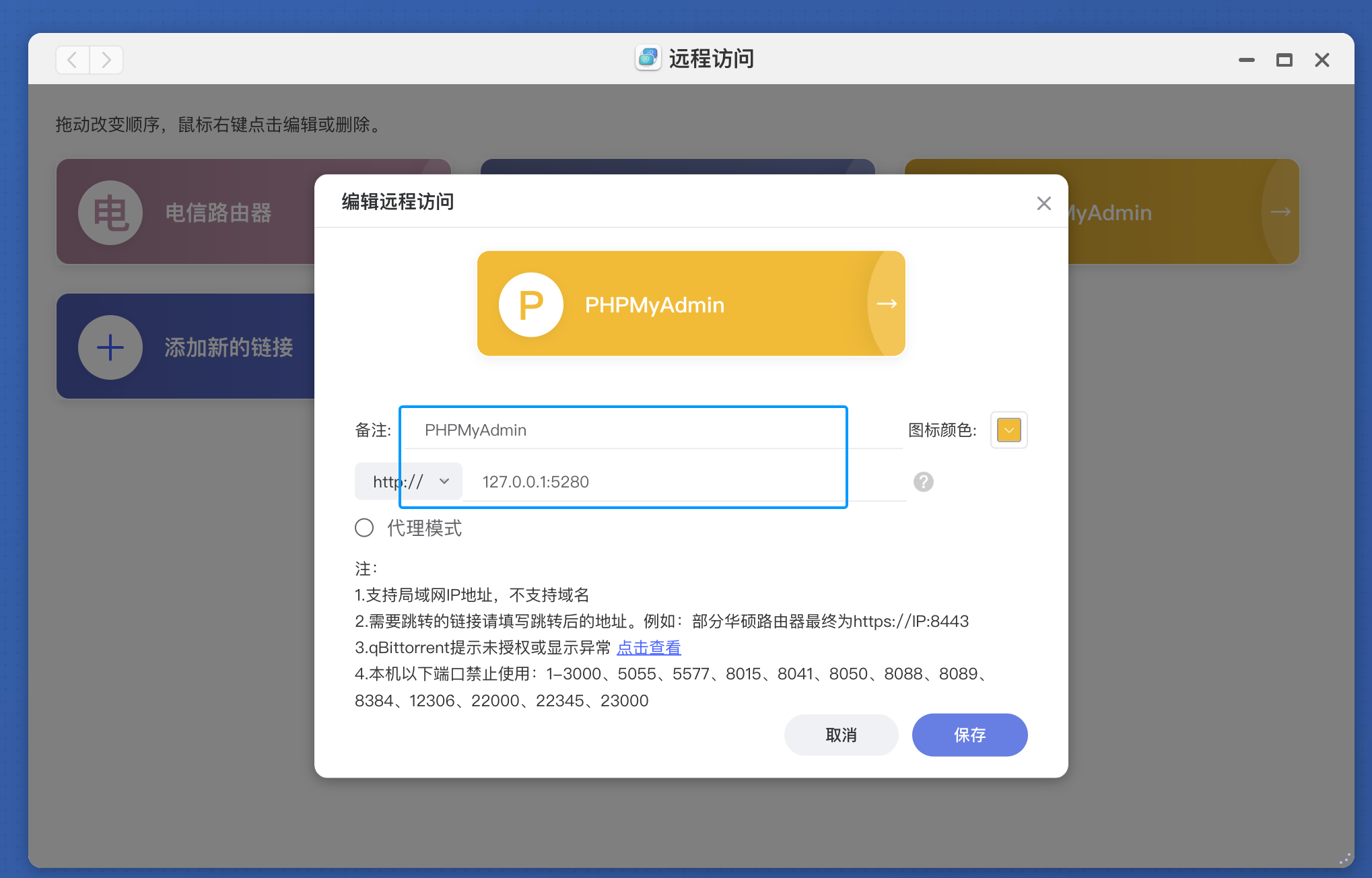Click the forward navigation arrow

click(106, 60)
